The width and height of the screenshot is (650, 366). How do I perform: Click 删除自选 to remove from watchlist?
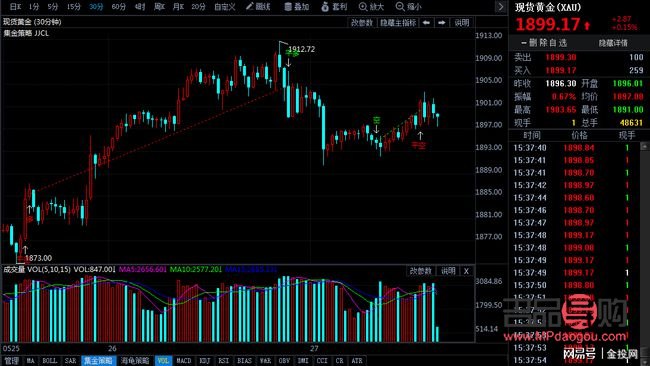(544, 43)
